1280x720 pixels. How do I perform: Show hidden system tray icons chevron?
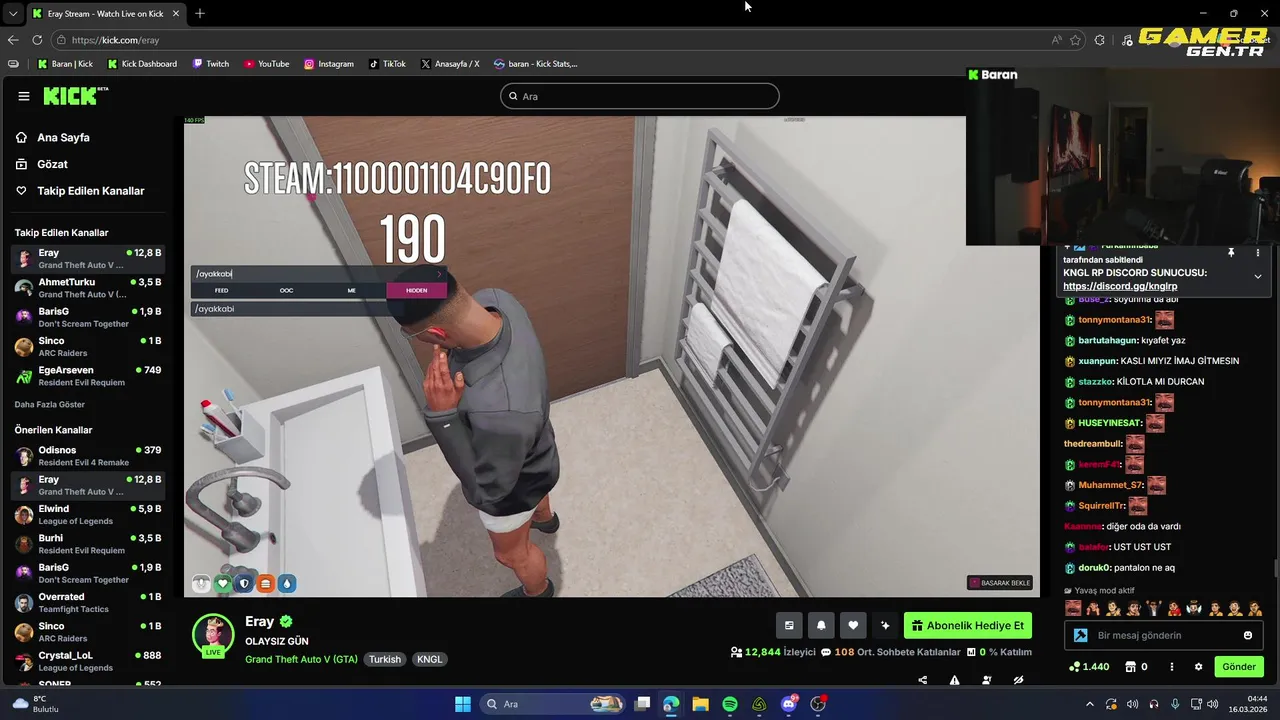click(1090, 704)
